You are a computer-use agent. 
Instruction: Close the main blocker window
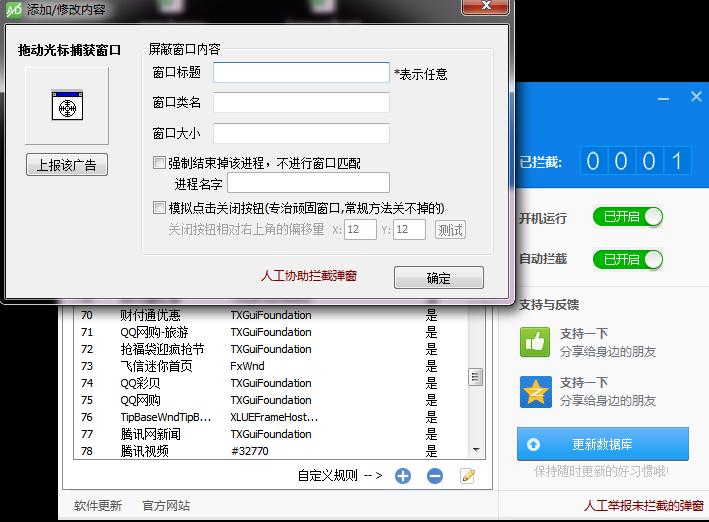click(697, 97)
